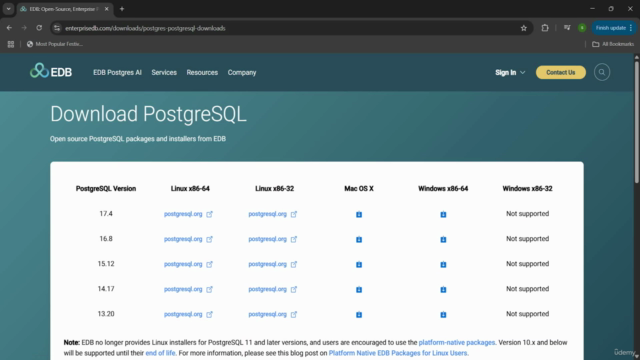Download PostgreSQL 15.12 for Mac OS X
Image resolution: width=640 pixels, height=360 pixels.
[x=359, y=264]
